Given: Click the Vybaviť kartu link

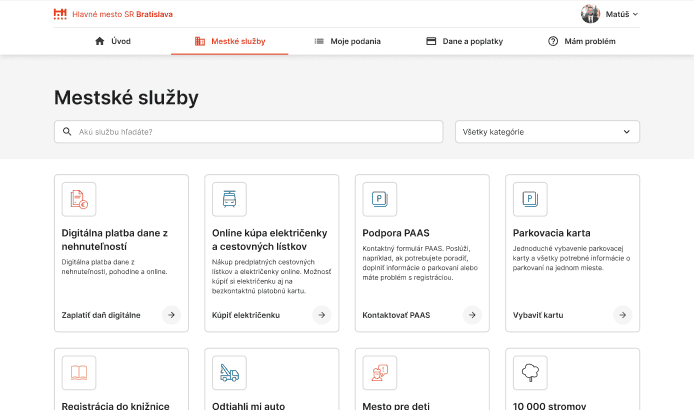Looking at the screenshot, I should tap(538, 315).
